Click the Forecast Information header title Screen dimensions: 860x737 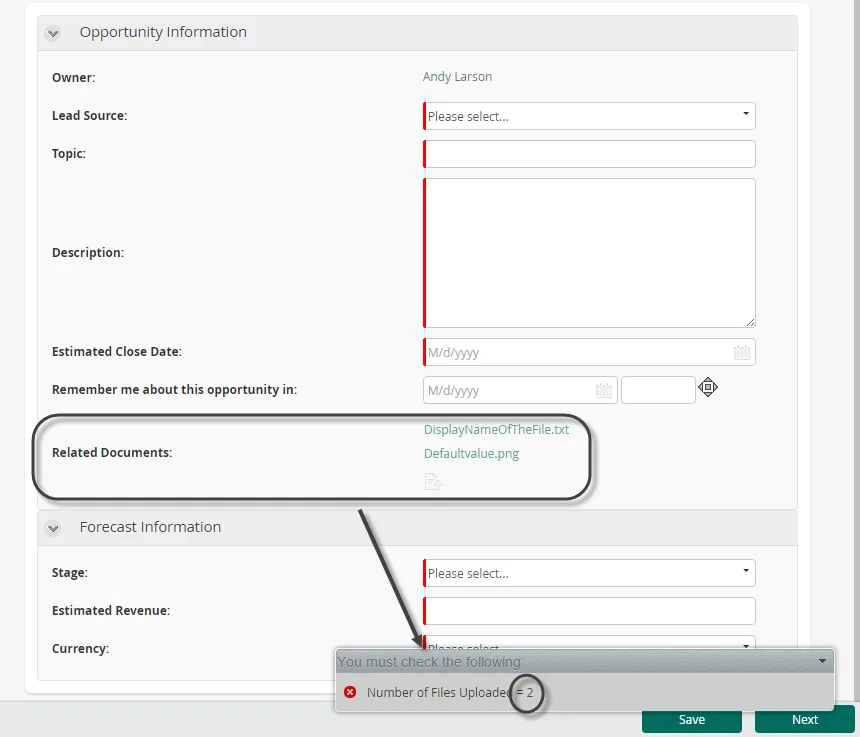click(x=150, y=527)
